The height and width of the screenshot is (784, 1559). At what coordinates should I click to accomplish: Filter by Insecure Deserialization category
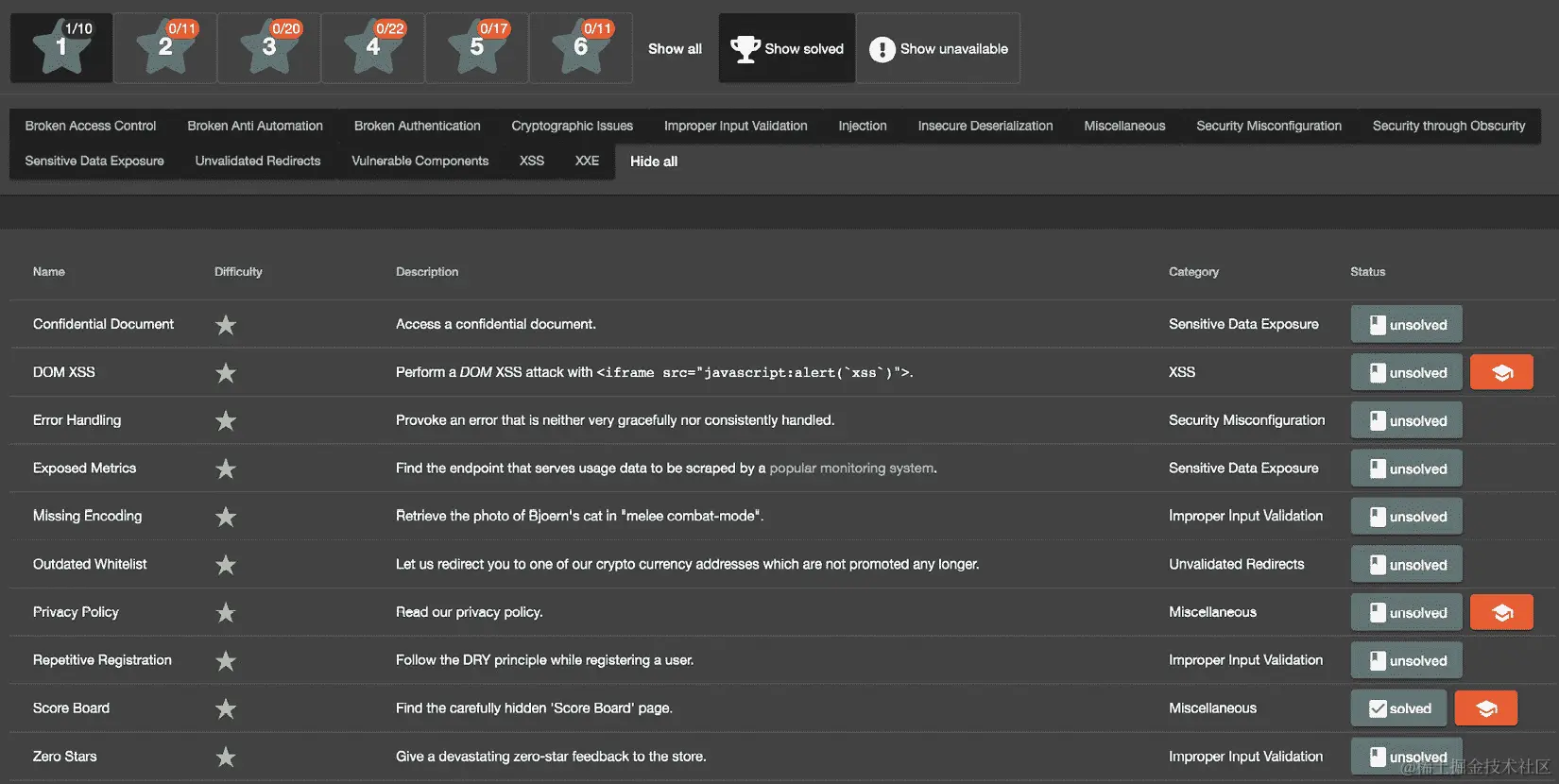click(x=985, y=126)
